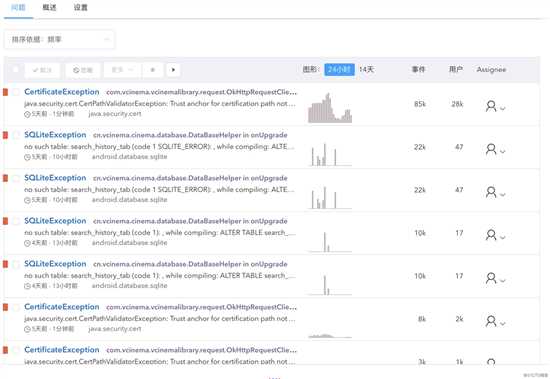The image size is (550, 379).
Task: Tick the checkbox of the 85k CertificateException issue
Action: point(16,92)
